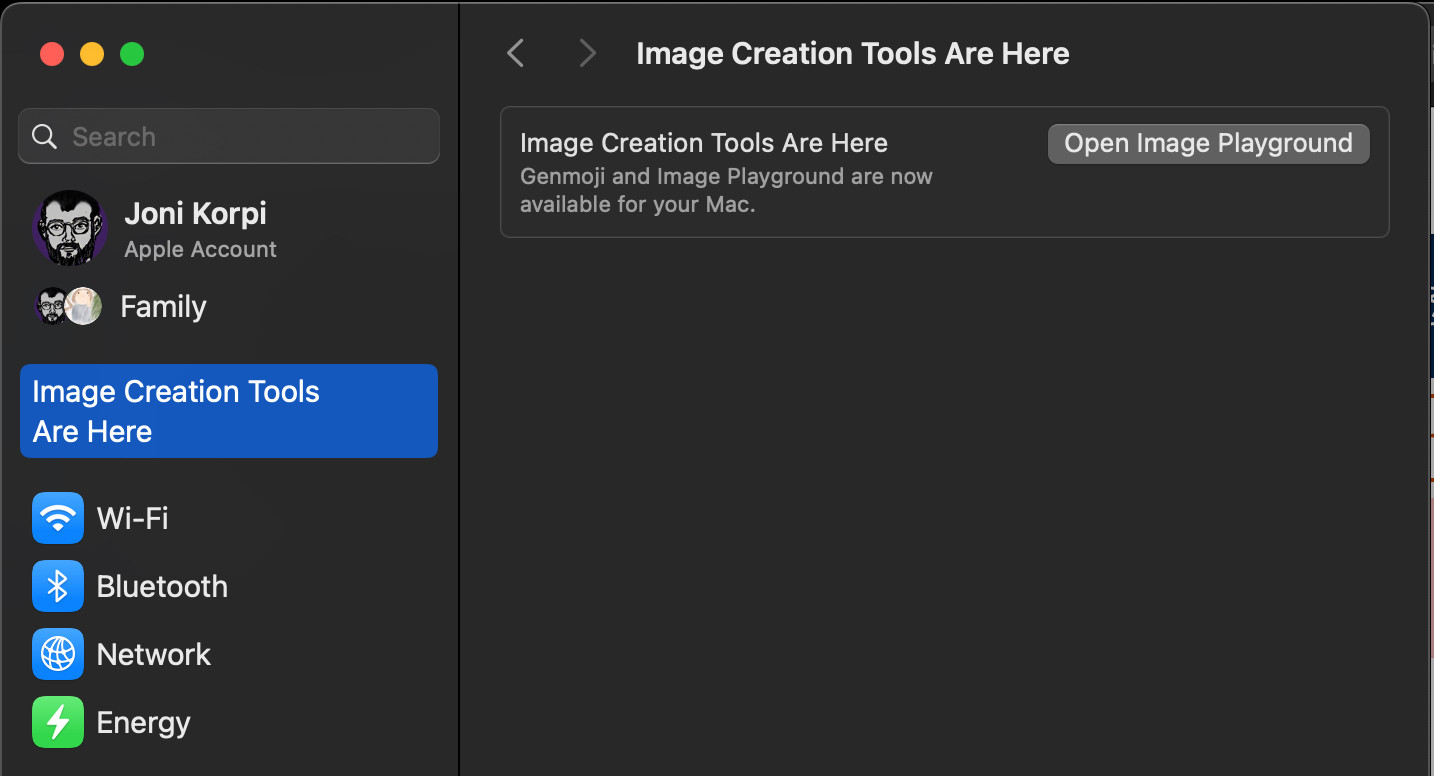Click the magnifying glass search icon
The width and height of the screenshot is (1434, 776).
pyautogui.click(x=44, y=136)
